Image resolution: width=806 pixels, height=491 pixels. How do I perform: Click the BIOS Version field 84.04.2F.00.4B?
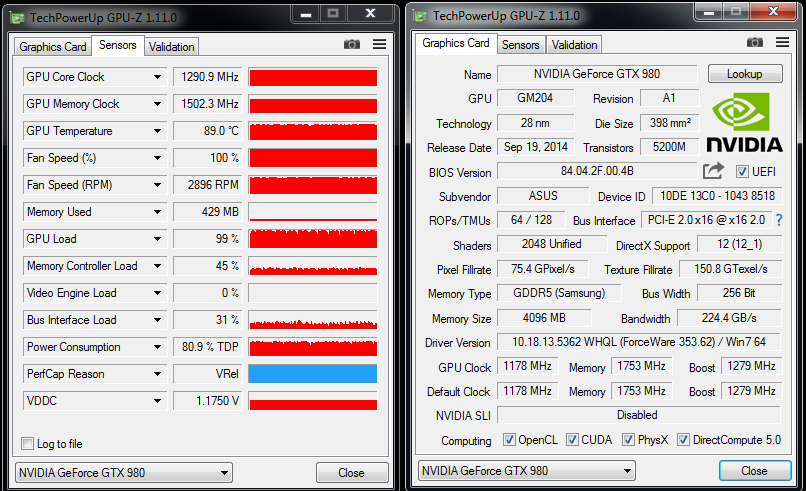click(x=597, y=171)
